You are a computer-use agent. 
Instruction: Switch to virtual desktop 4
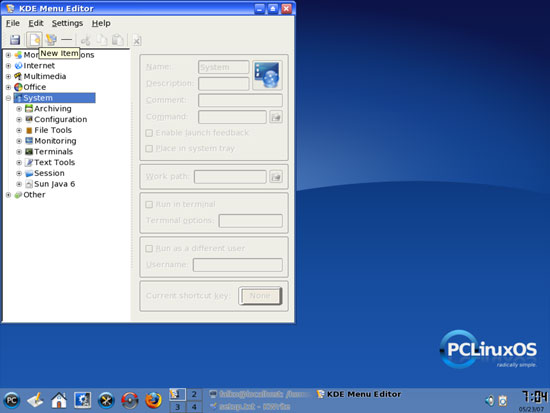(x=194, y=407)
